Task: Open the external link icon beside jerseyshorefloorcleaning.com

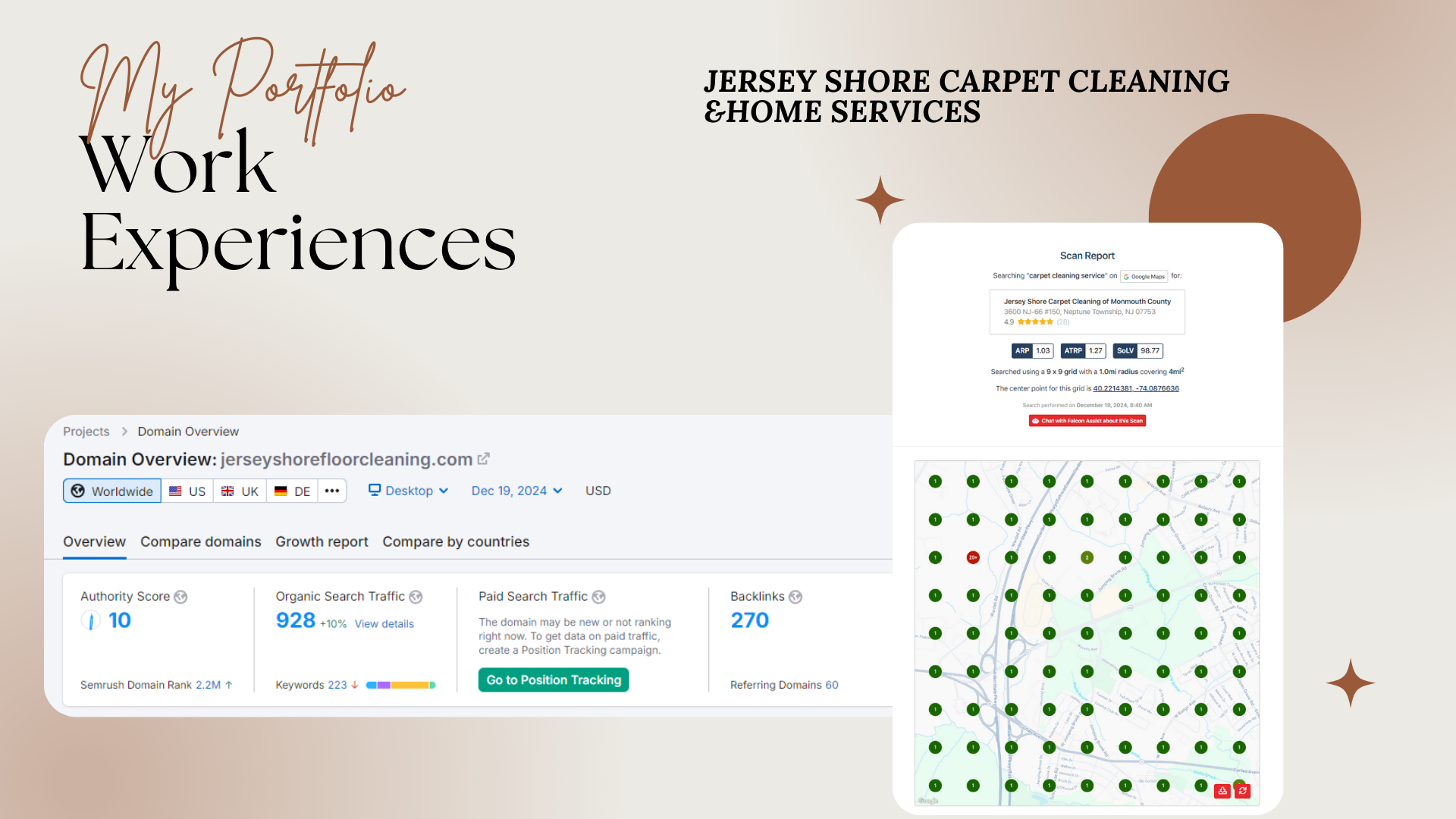Action: pyautogui.click(x=483, y=459)
